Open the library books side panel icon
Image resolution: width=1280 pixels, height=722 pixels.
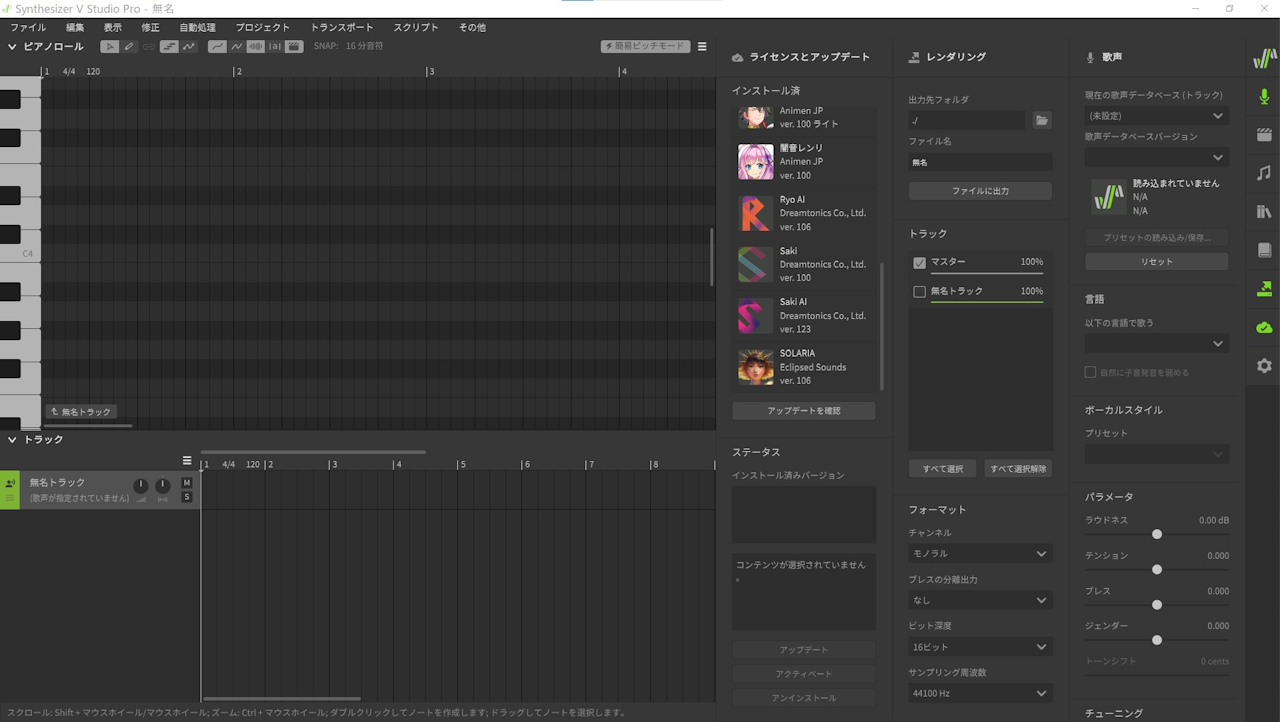(1264, 212)
